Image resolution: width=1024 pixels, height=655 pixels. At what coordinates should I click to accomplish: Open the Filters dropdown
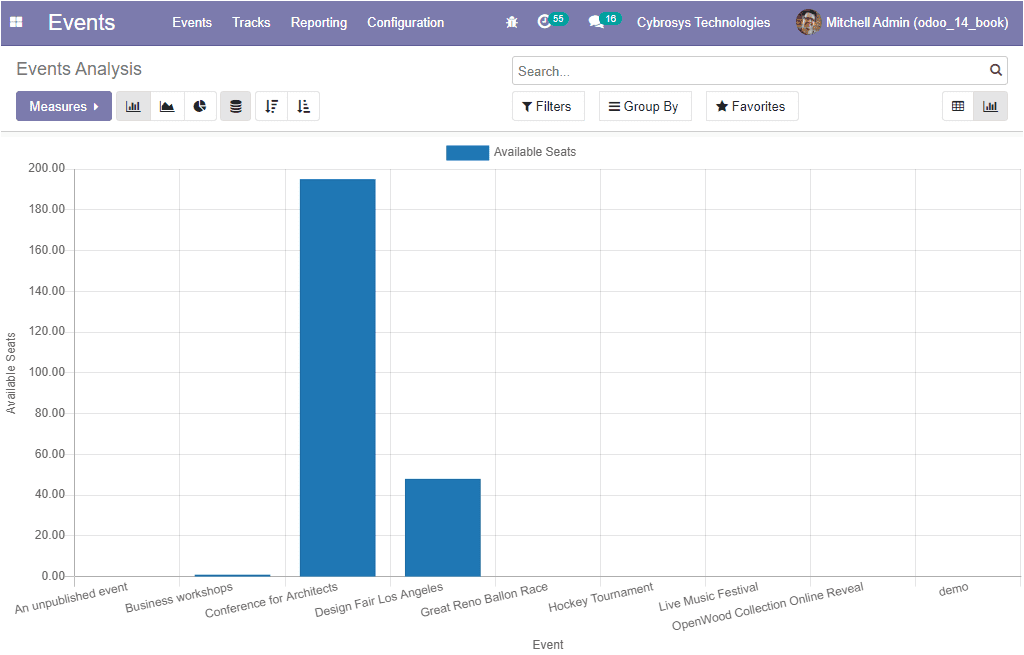click(x=547, y=106)
